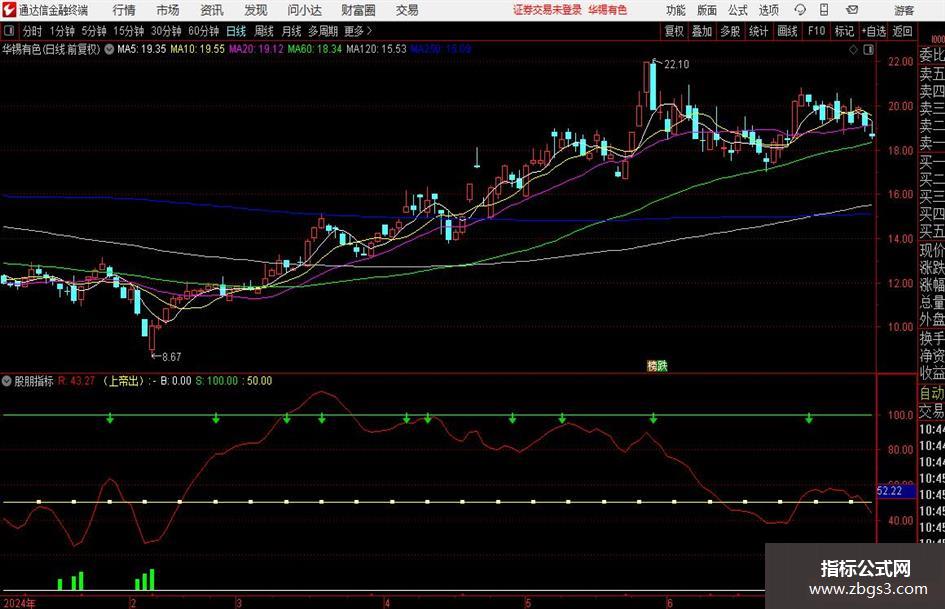
Task: Open the 功能 menu
Action: click(676, 10)
